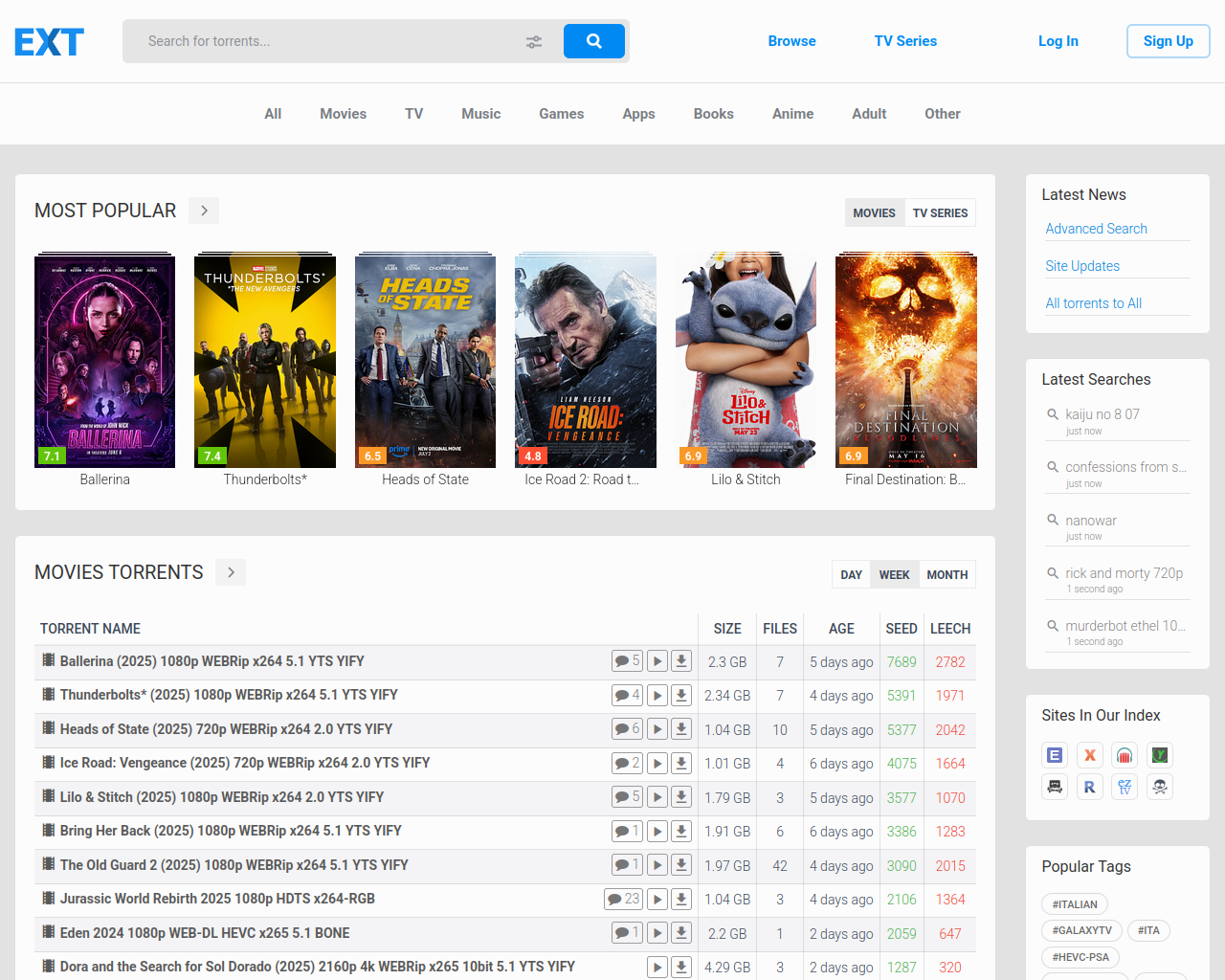
Task: Open comments on Heads of State torrent
Action: [x=628, y=729]
